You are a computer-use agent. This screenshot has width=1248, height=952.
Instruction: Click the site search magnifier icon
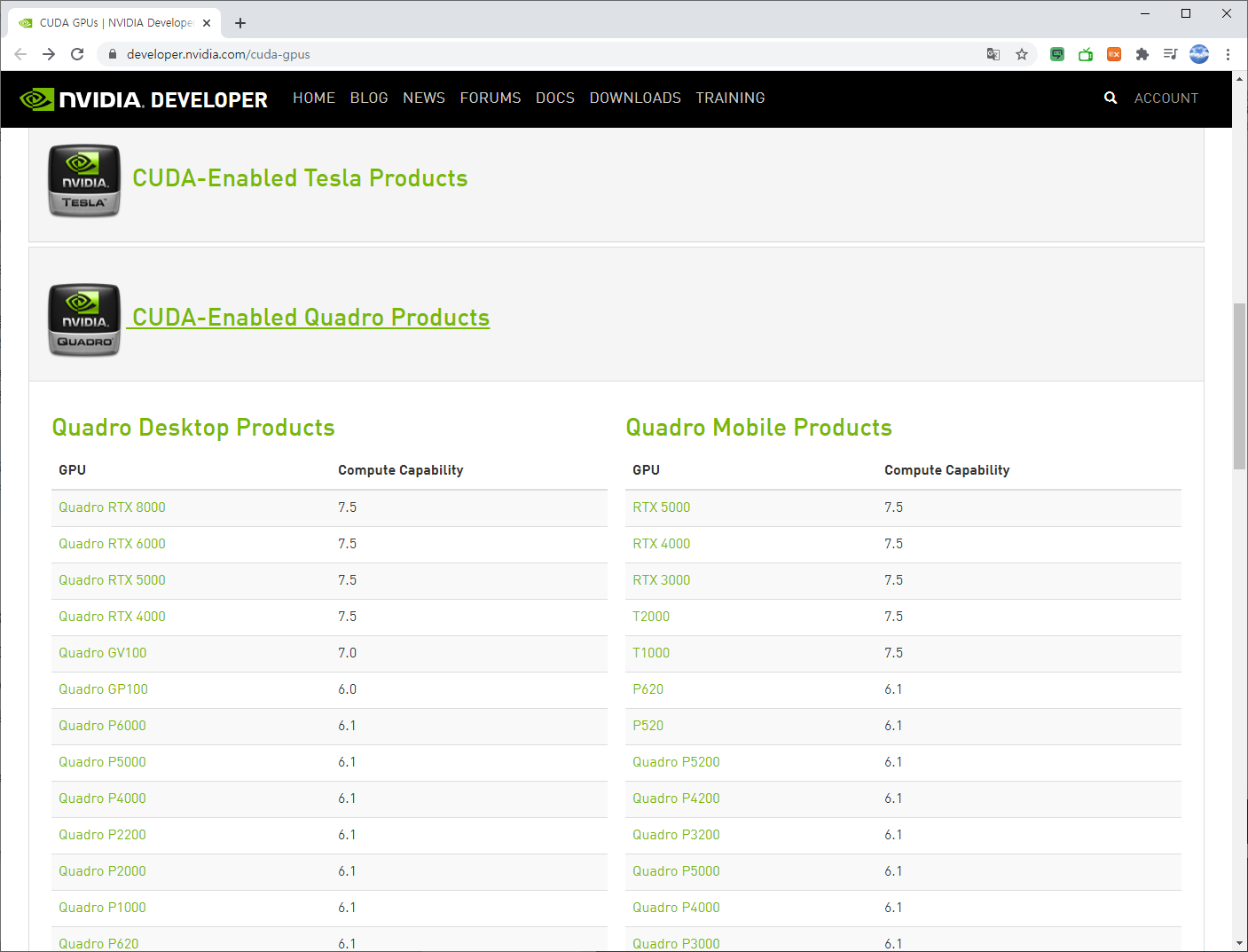click(1111, 98)
